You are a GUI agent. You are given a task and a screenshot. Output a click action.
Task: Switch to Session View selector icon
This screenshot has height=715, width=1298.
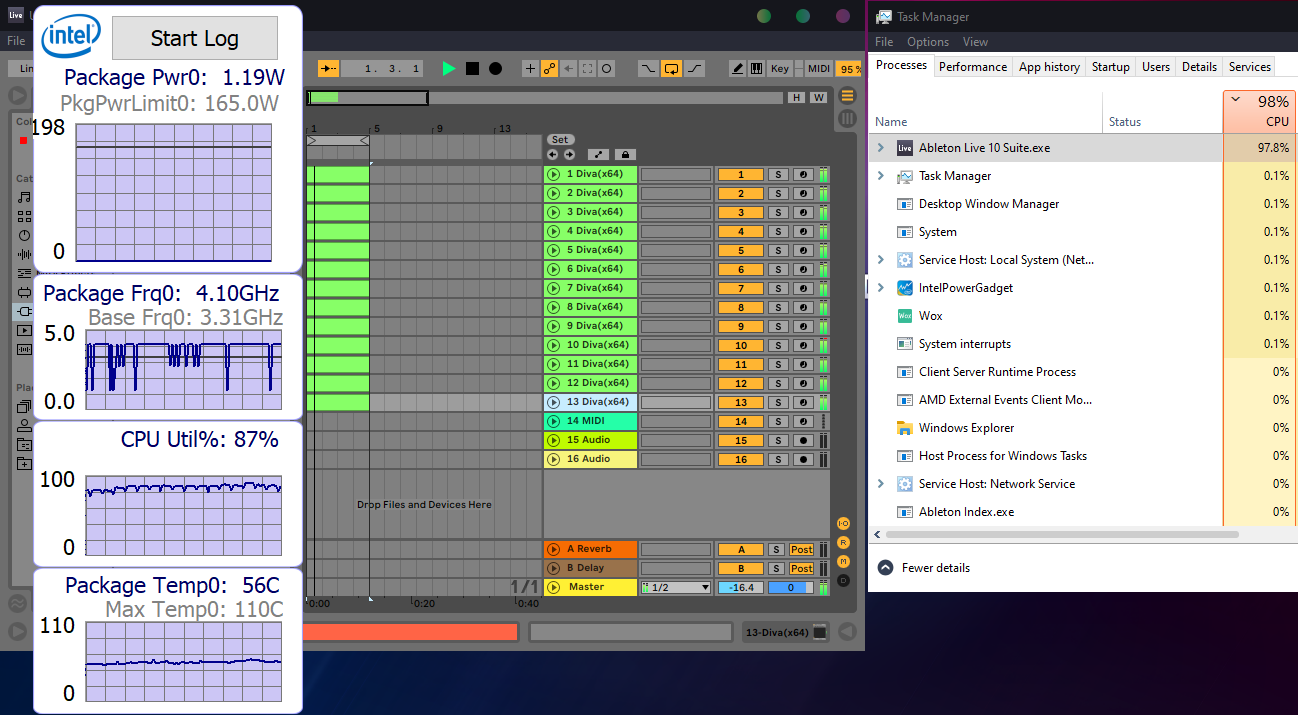point(847,119)
